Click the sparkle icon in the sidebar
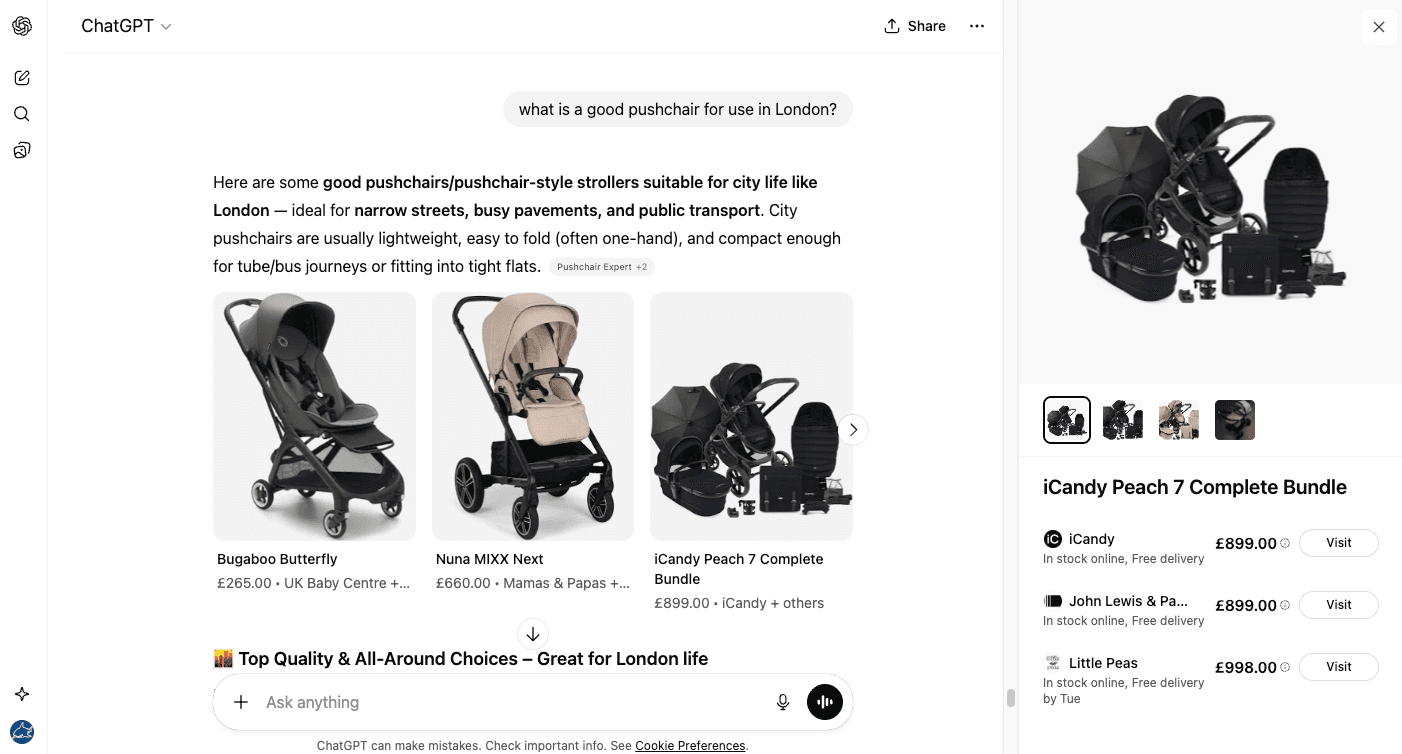The width and height of the screenshot is (1402, 754). pos(22,694)
